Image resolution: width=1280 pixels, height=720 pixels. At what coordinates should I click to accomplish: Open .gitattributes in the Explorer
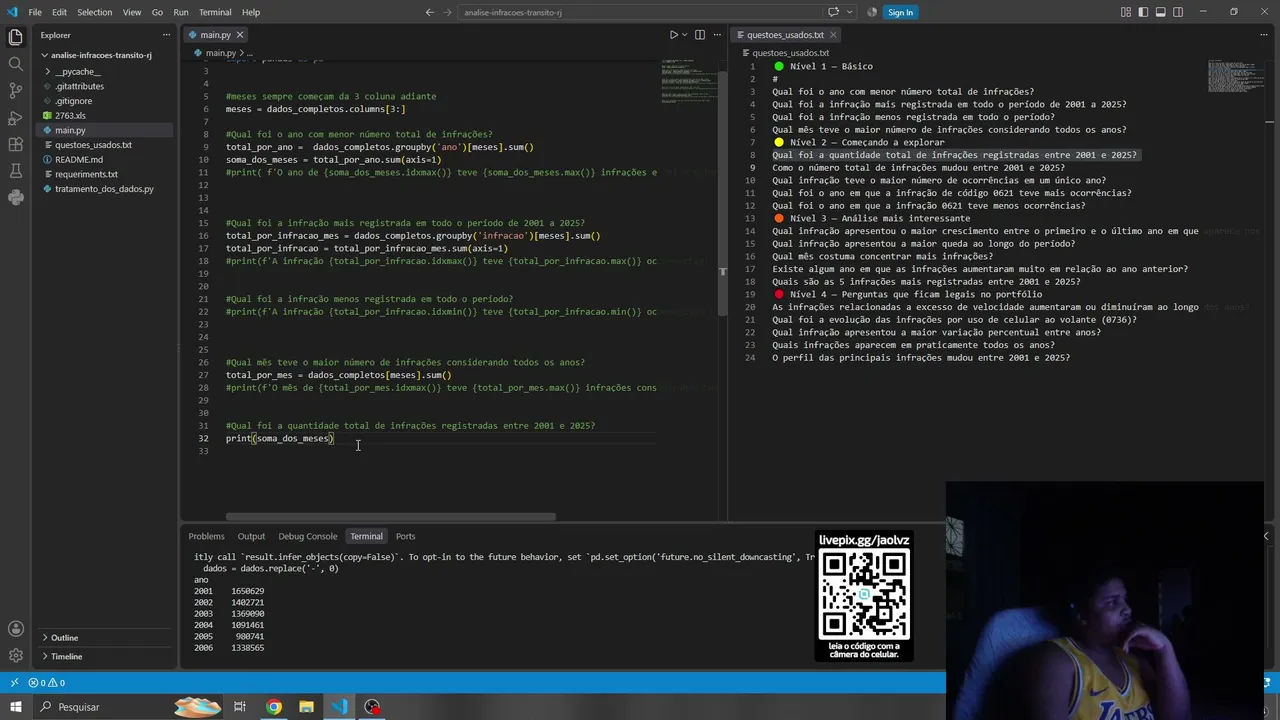(79, 86)
